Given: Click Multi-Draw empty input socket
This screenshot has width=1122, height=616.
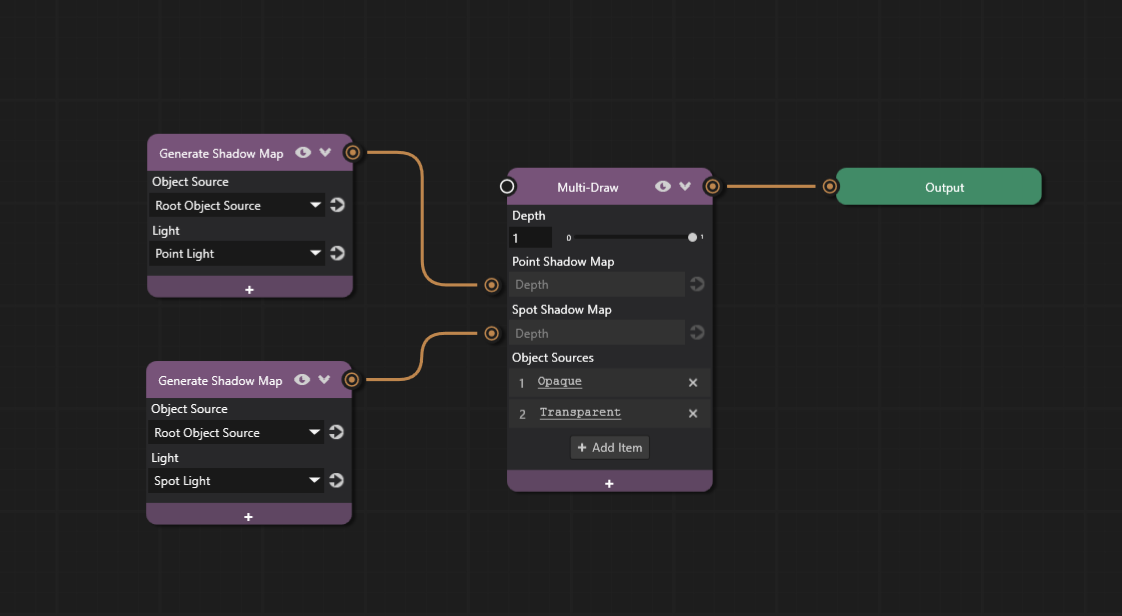Looking at the screenshot, I should coord(507,187).
